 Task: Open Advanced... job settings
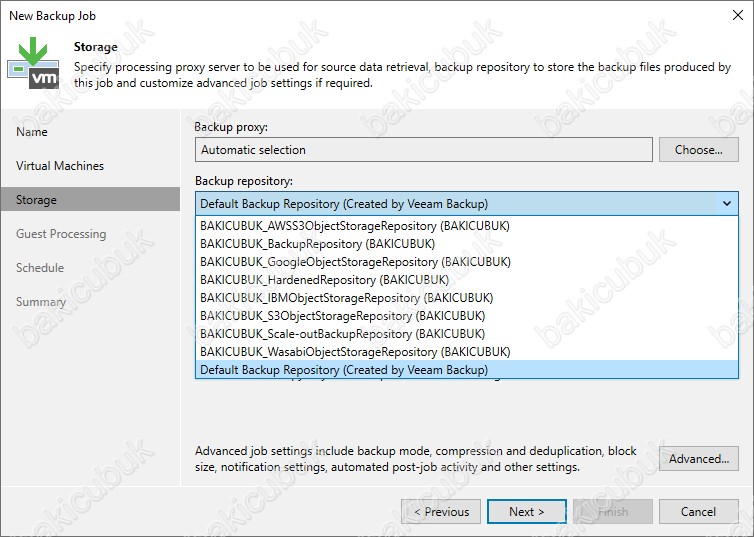(x=698, y=459)
